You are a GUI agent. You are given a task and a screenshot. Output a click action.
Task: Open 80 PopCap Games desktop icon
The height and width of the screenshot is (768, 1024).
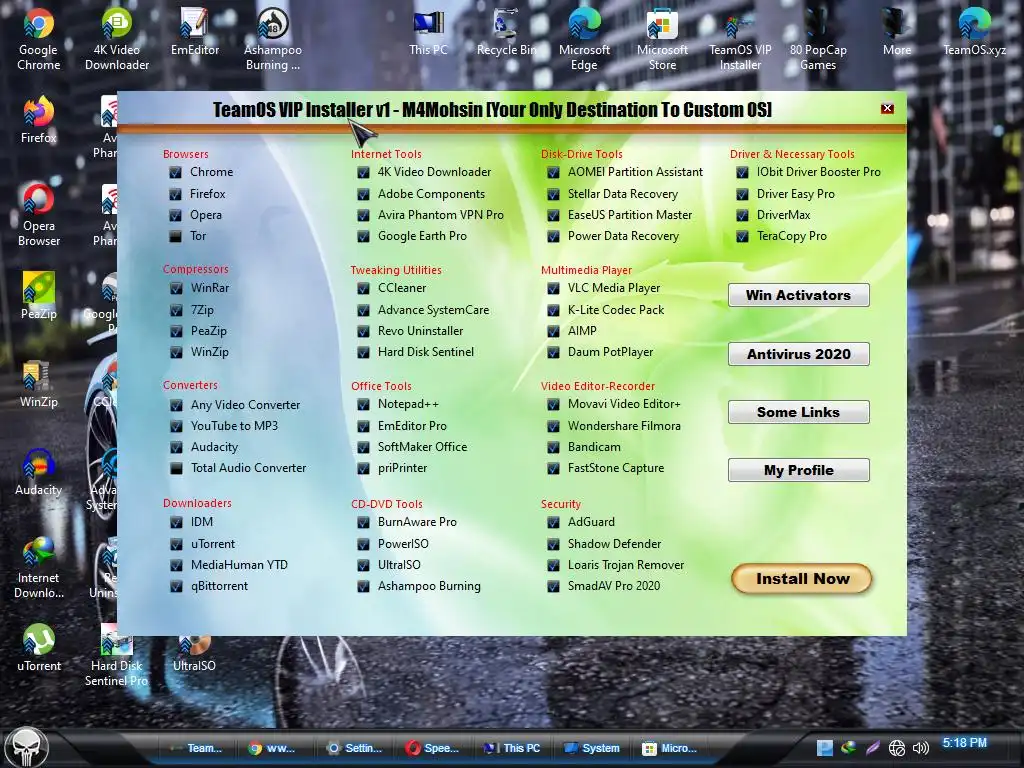coord(818,39)
